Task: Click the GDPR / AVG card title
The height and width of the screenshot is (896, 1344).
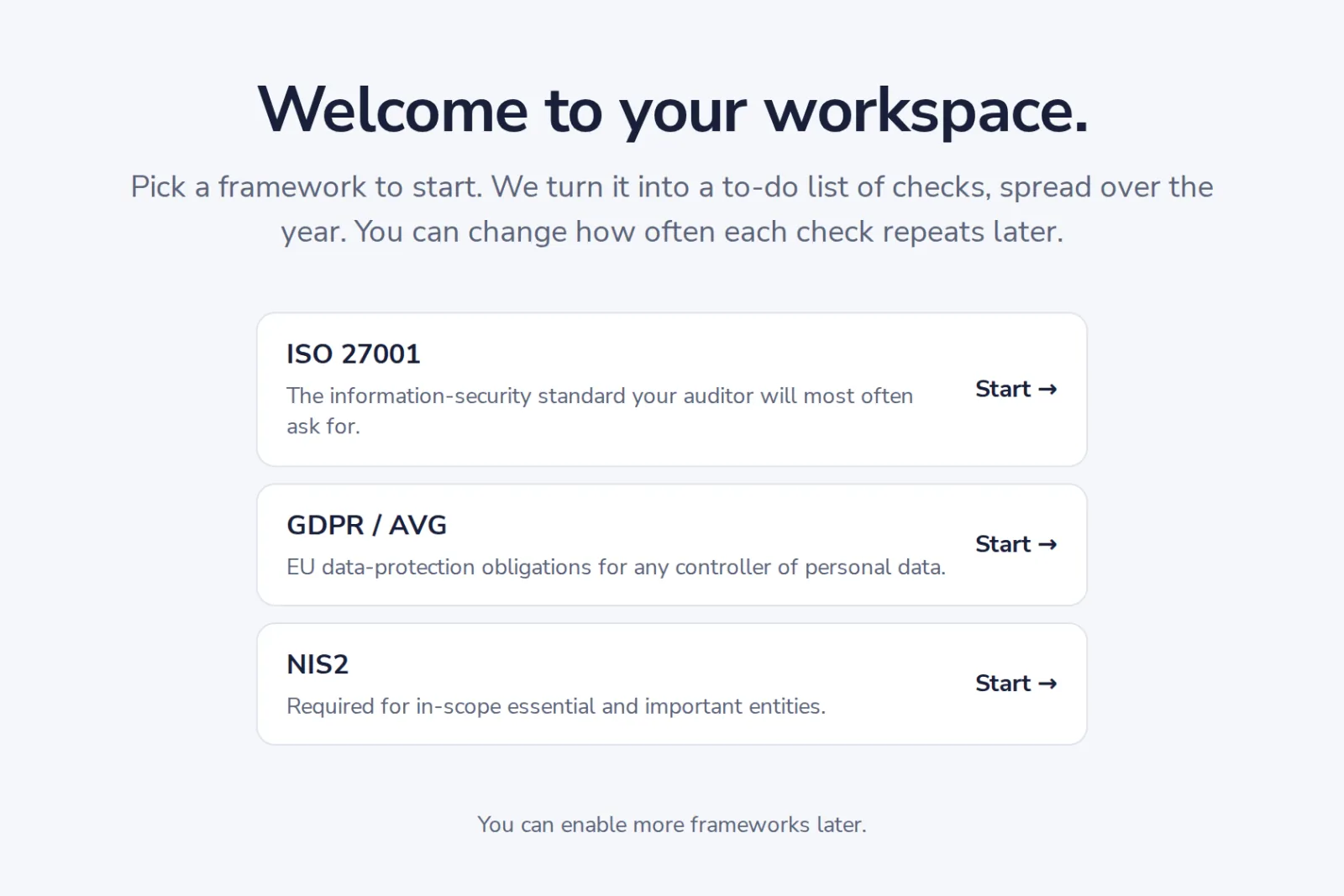Action: pos(366,525)
